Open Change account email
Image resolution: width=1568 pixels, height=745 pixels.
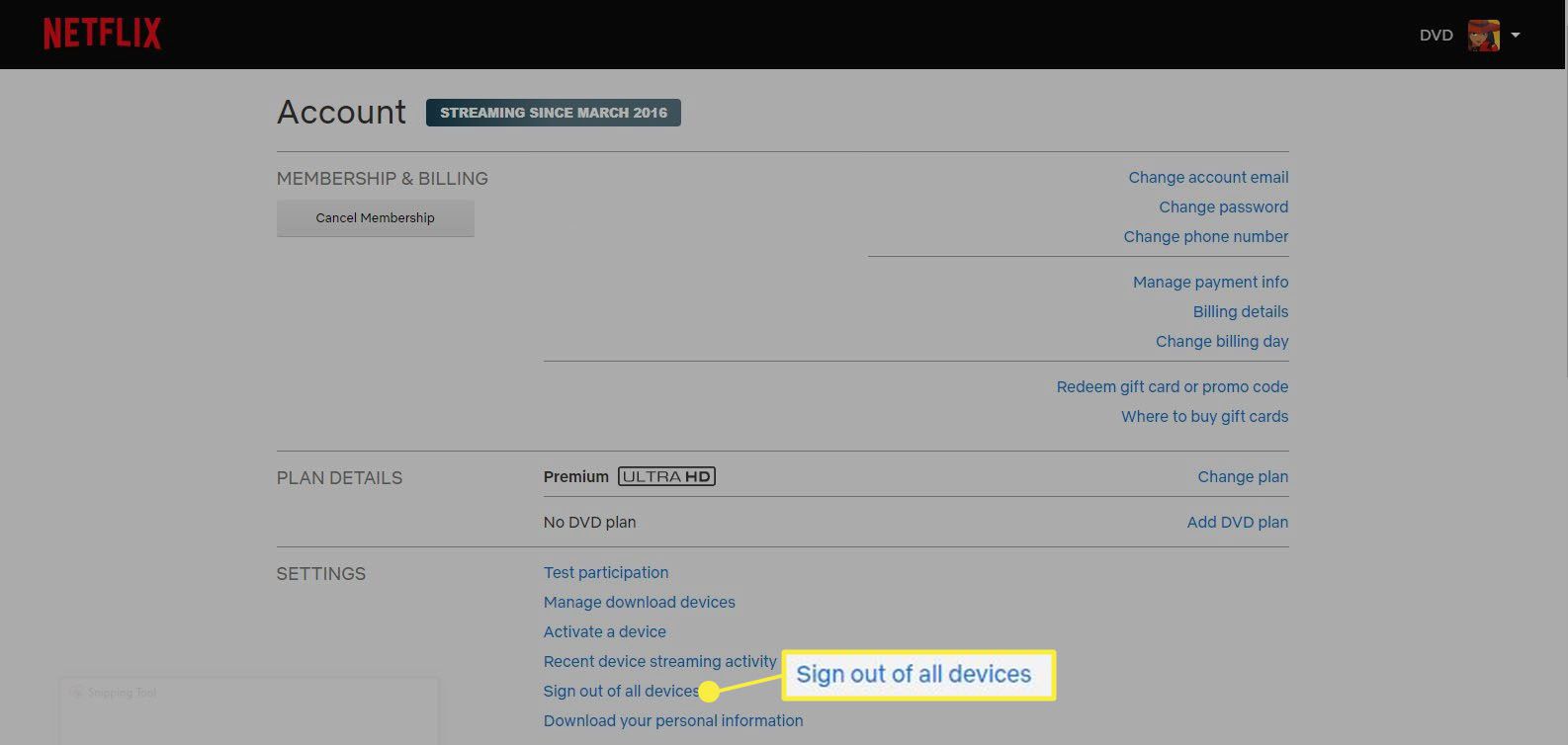coord(1208,178)
